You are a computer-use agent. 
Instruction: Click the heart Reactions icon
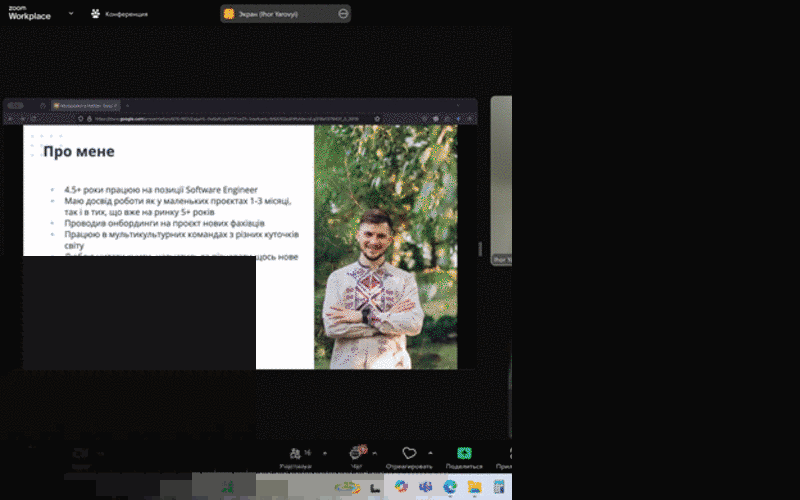click(409, 455)
